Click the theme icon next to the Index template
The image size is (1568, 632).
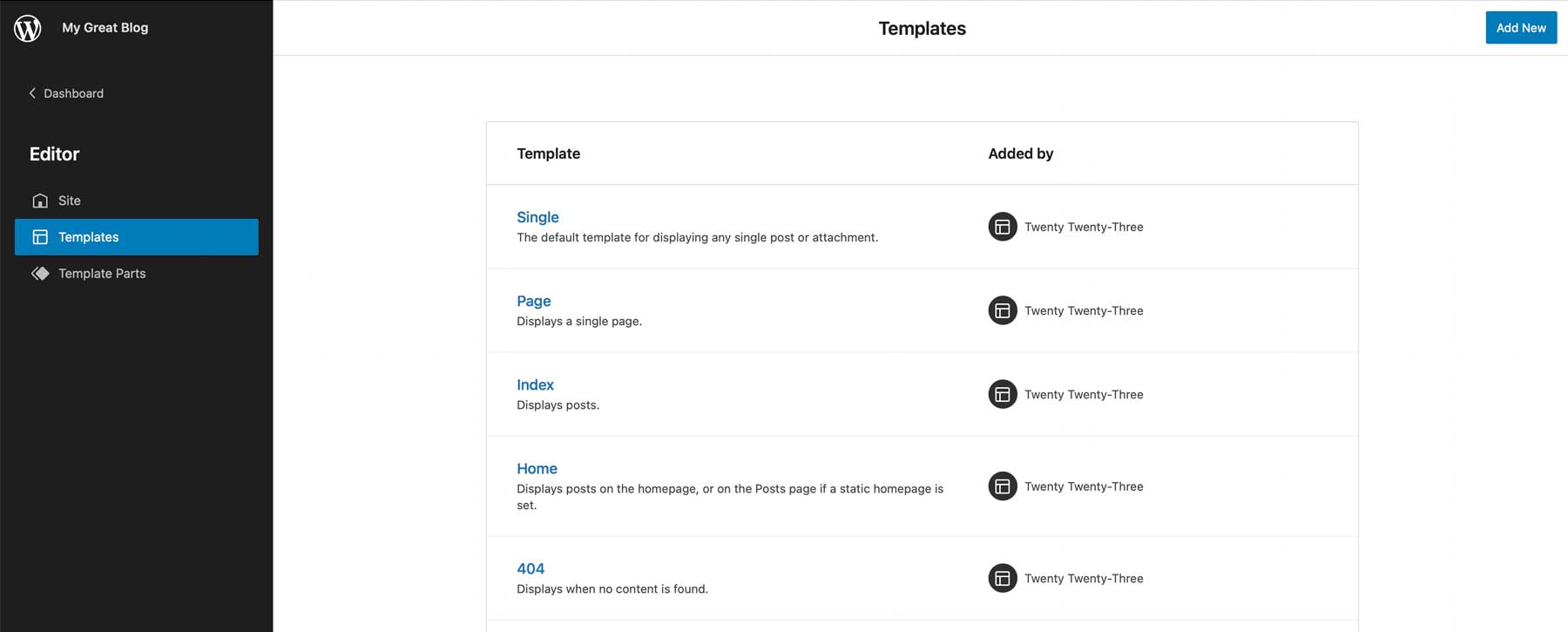(x=1002, y=394)
